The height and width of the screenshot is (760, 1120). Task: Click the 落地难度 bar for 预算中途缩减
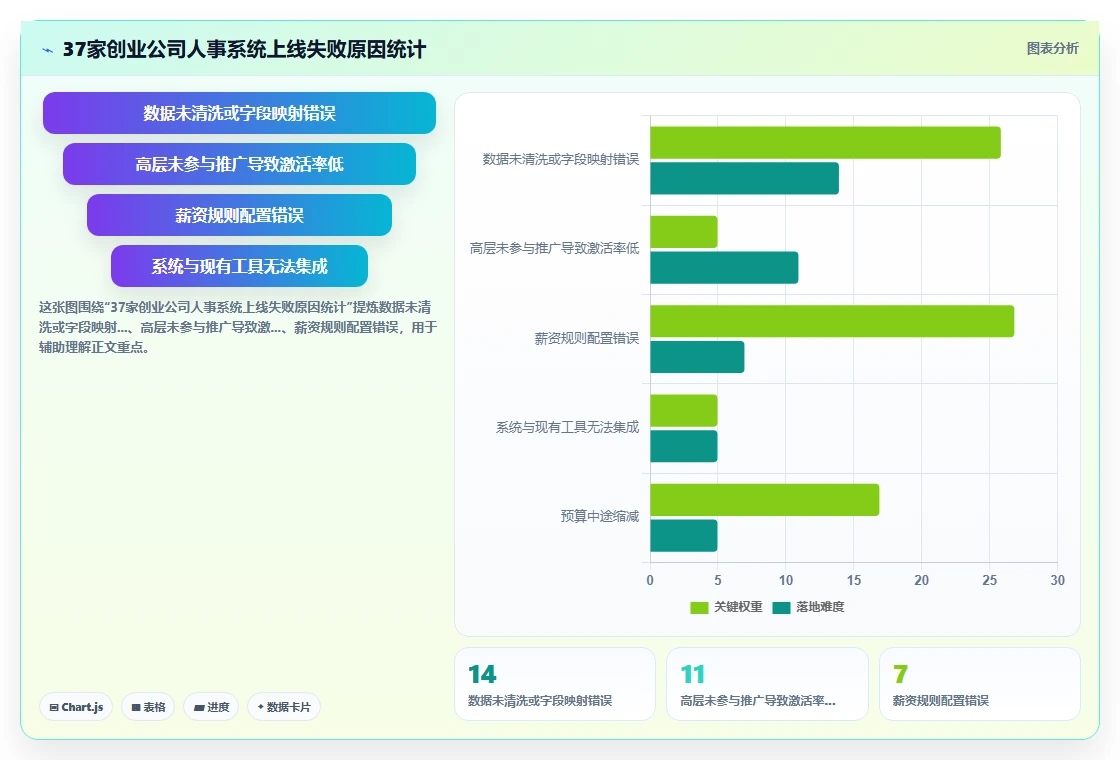point(684,536)
